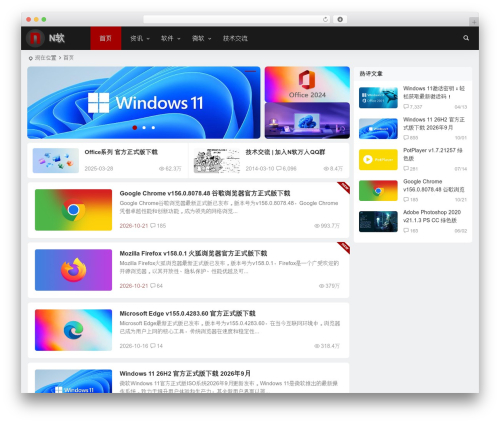Select the first carousel dot
This screenshot has height=423, width=500.
click(135, 128)
